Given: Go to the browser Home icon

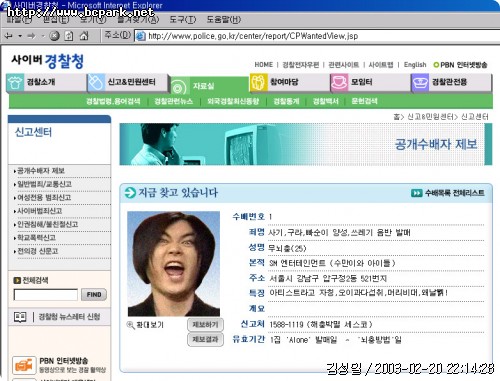Looking at the screenshot, I should point(84,36).
